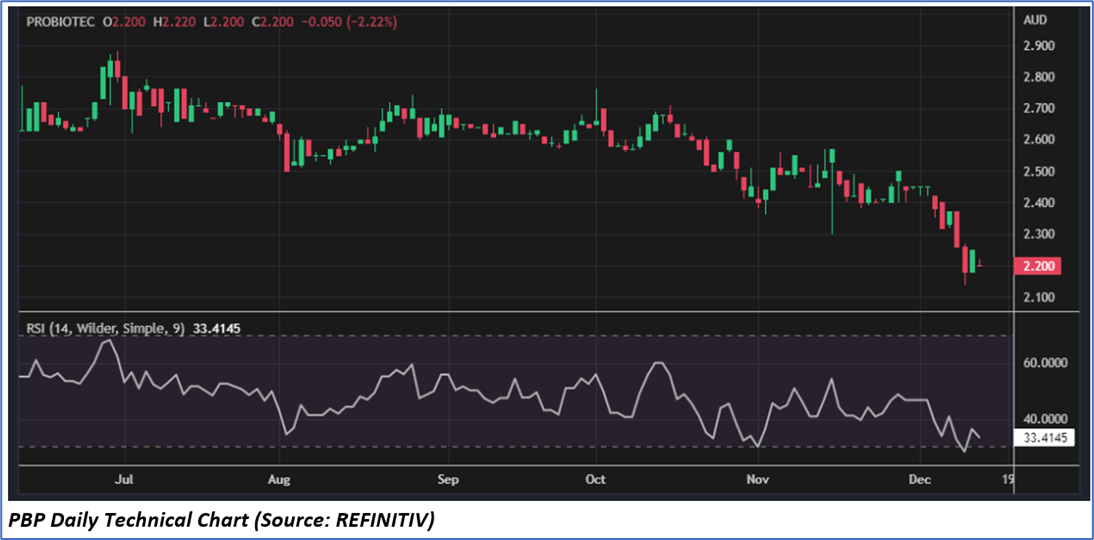Jump to the Nov label on time axis
This screenshot has width=1094, height=540.
[x=757, y=479]
